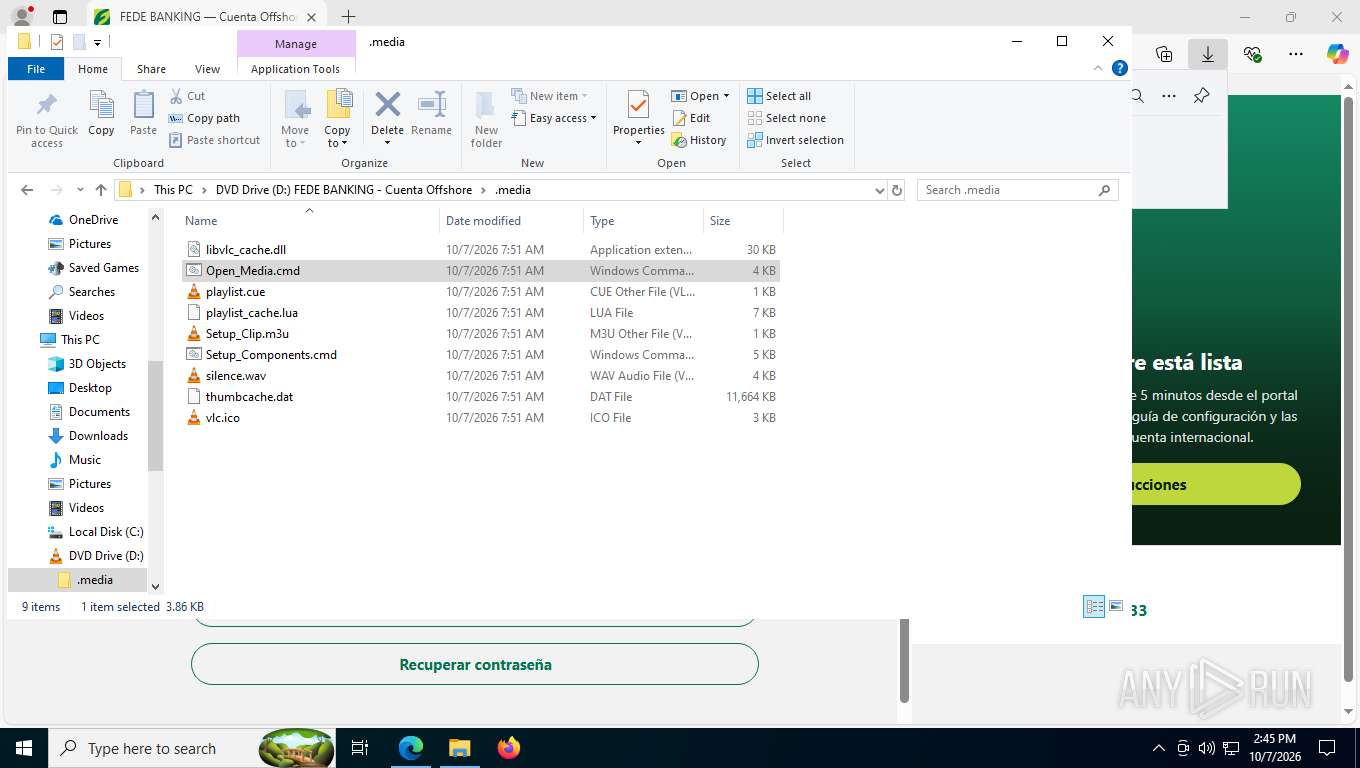Open the Application Tools tab
This screenshot has height=768, width=1360.
pos(295,69)
